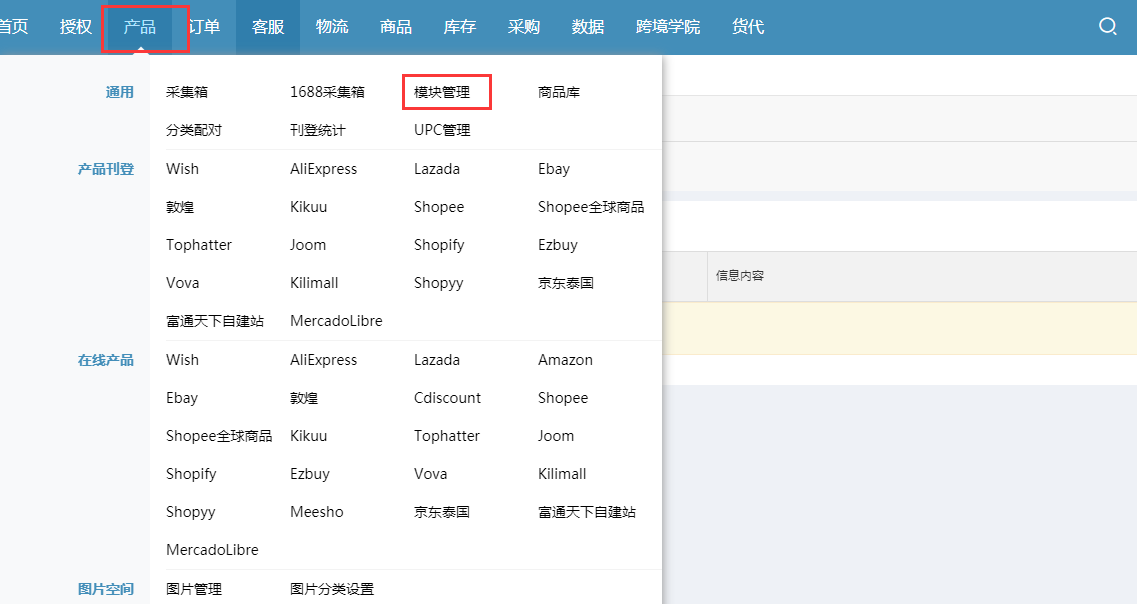Image resolution: width=1137 pixels, height=604 pixels.
Task: Select Vova under 产品刊登
Action: click(x=182, y=284)
